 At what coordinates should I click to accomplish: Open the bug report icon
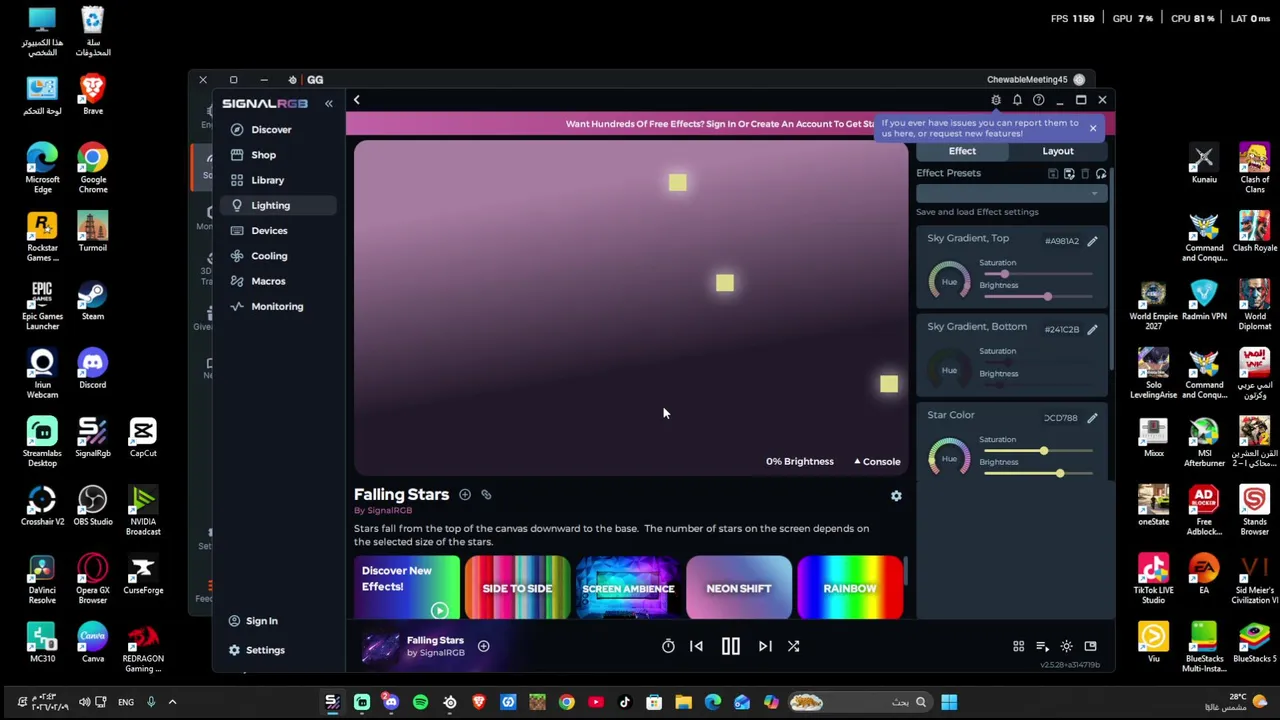point(996,100)
